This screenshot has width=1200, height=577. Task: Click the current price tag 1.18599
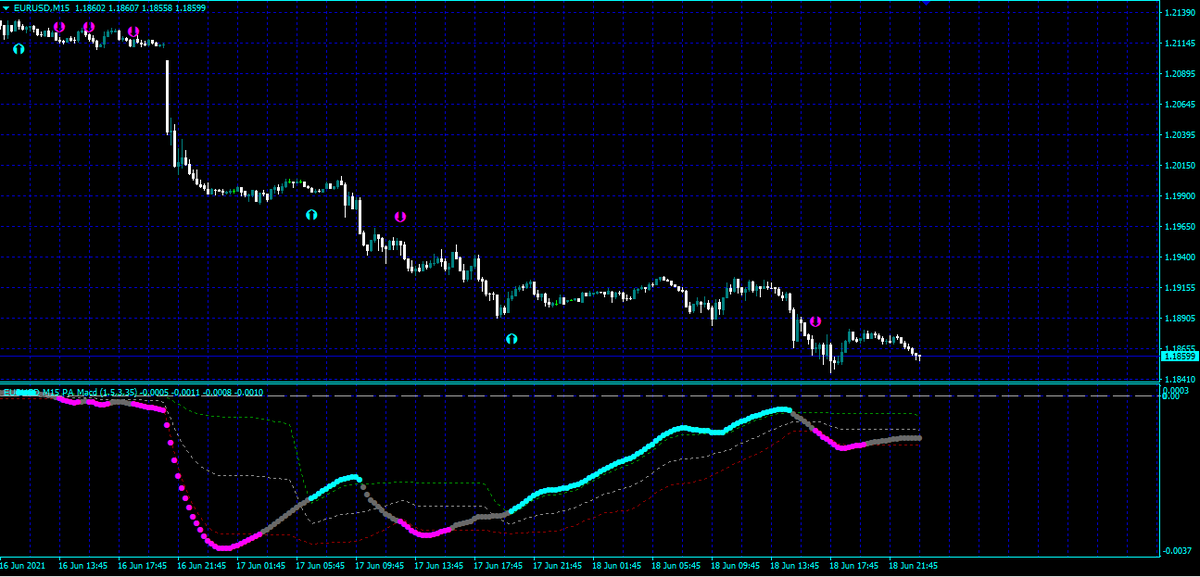[x=1178, y=356]
